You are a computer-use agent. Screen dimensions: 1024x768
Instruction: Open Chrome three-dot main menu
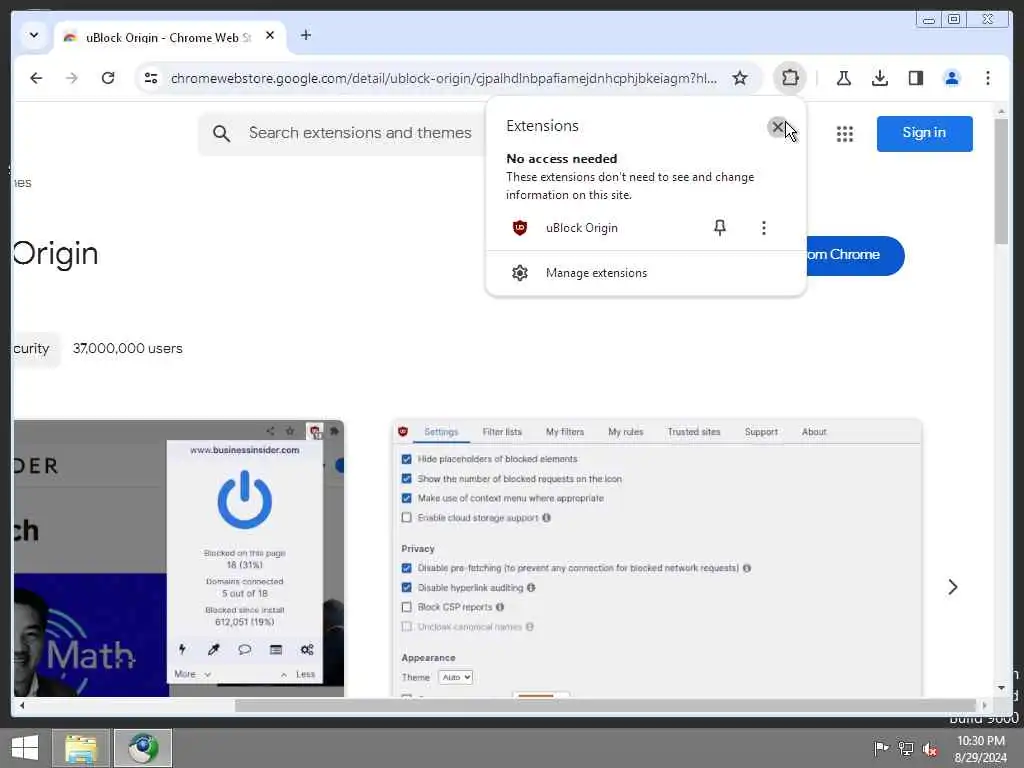tap(987, 78)
